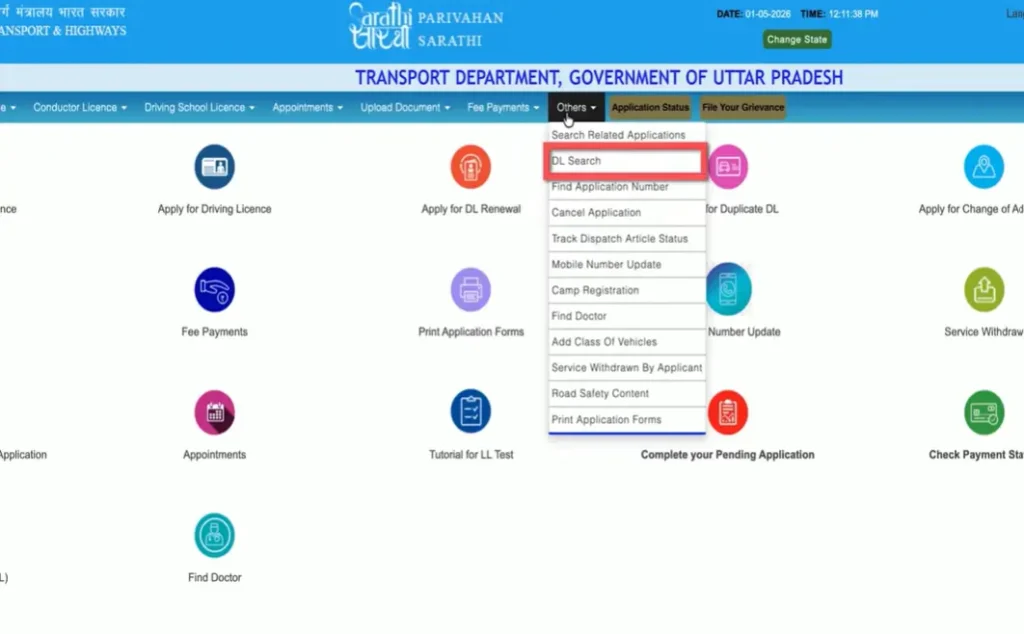
Task: Click the Fee Payments tile label
Action: (x=214, y=332)
